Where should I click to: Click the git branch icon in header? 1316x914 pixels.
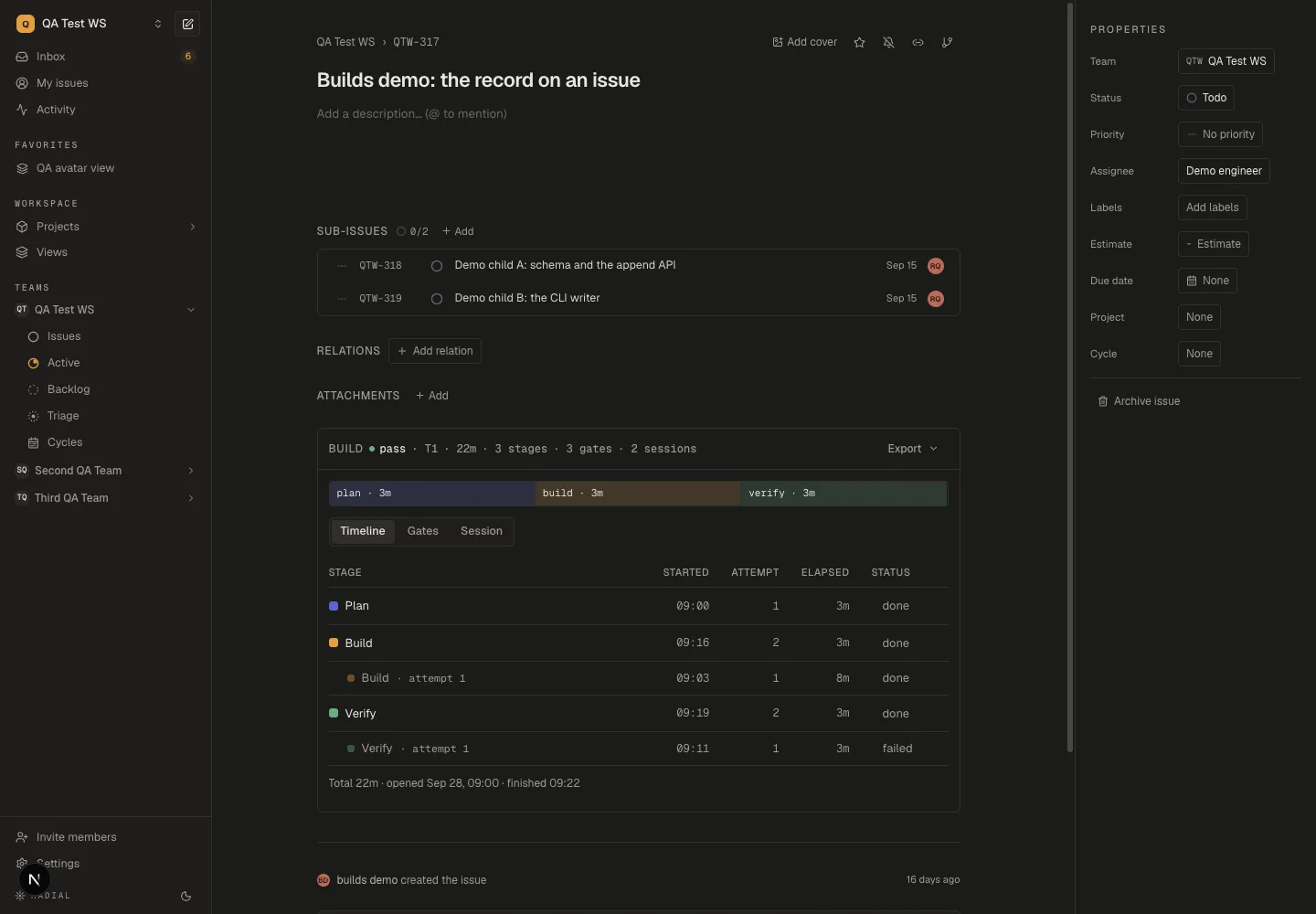pos(947,42)
